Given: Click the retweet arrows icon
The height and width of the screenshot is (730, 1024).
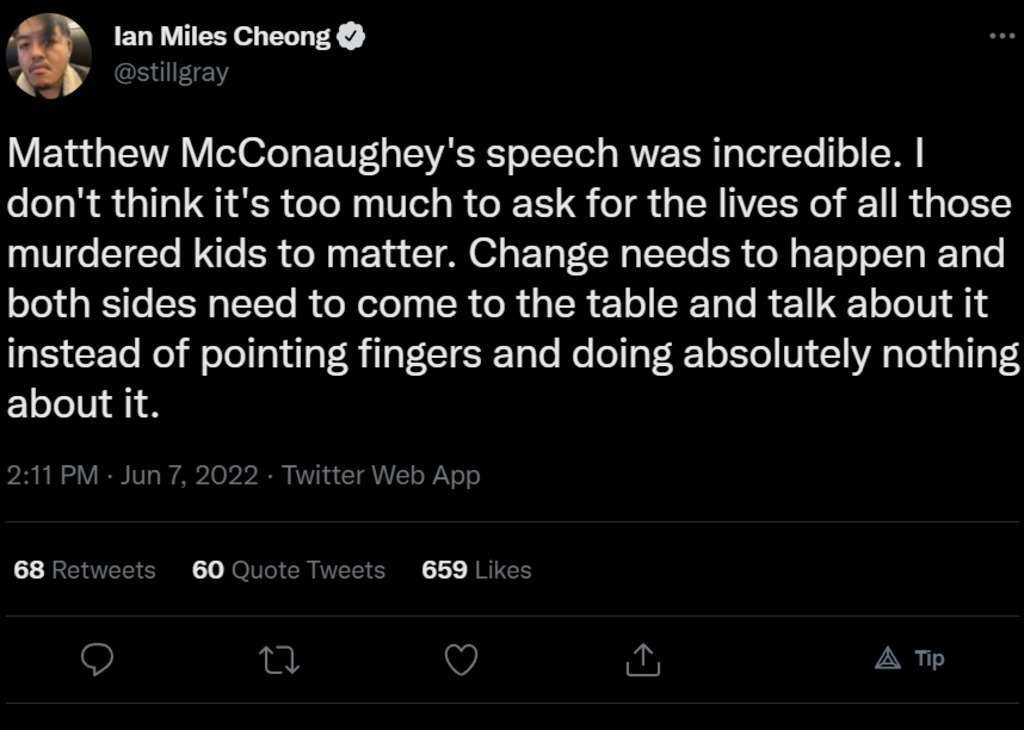Looking at the screenshot, I should point(280,659).
